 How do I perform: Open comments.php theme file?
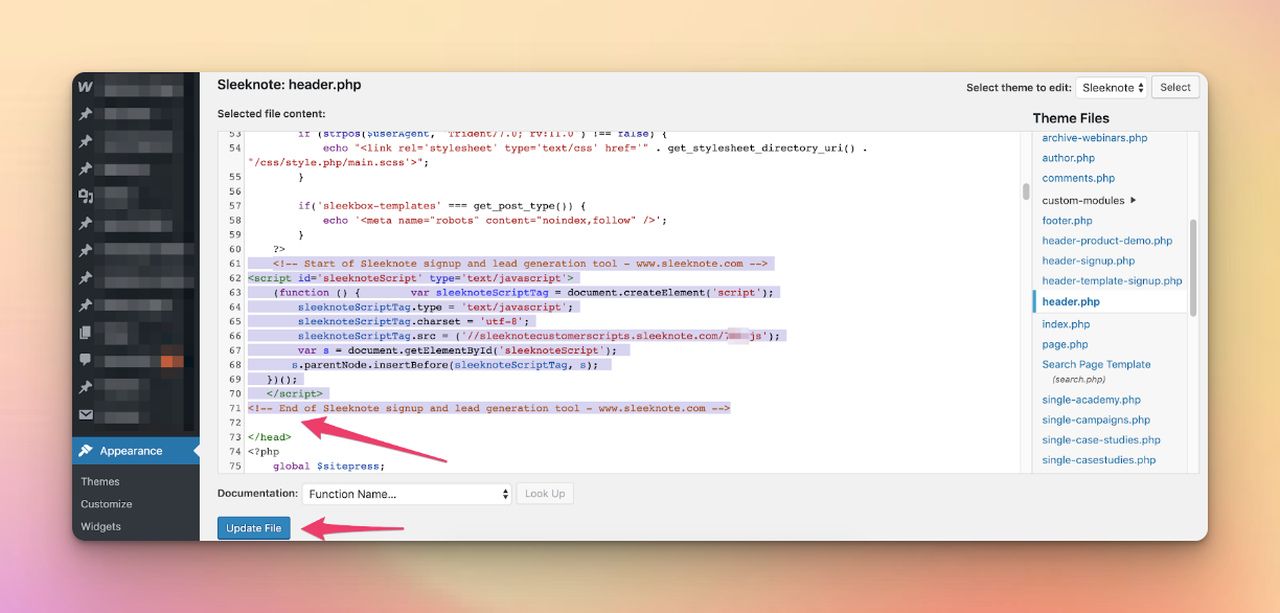tap(1078, 178)
